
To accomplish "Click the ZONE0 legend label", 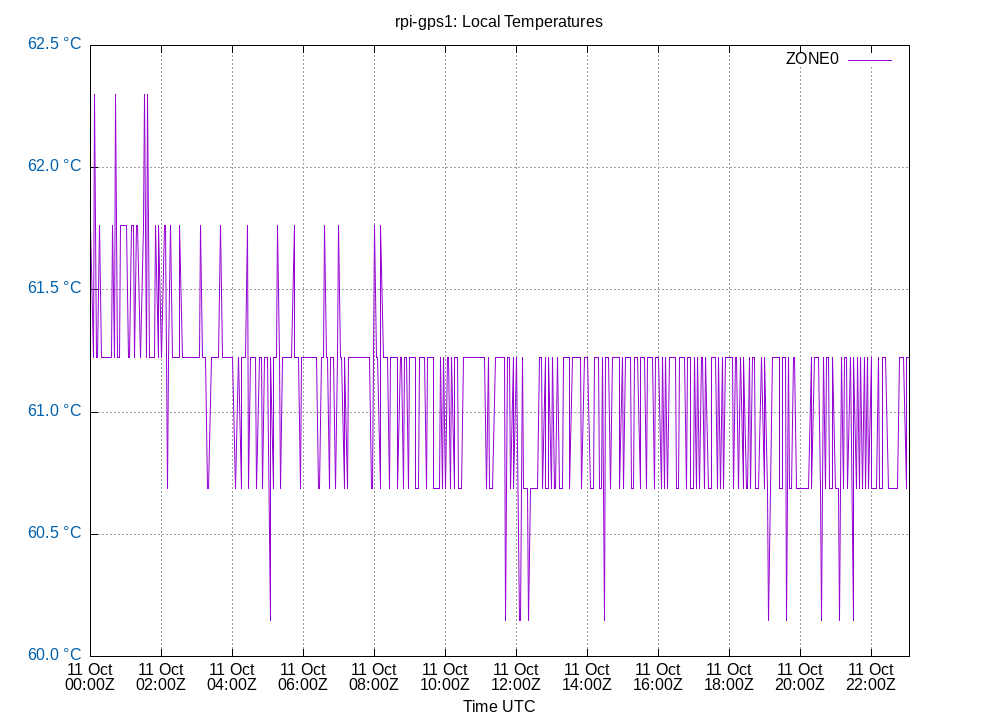I will (812, 59).
